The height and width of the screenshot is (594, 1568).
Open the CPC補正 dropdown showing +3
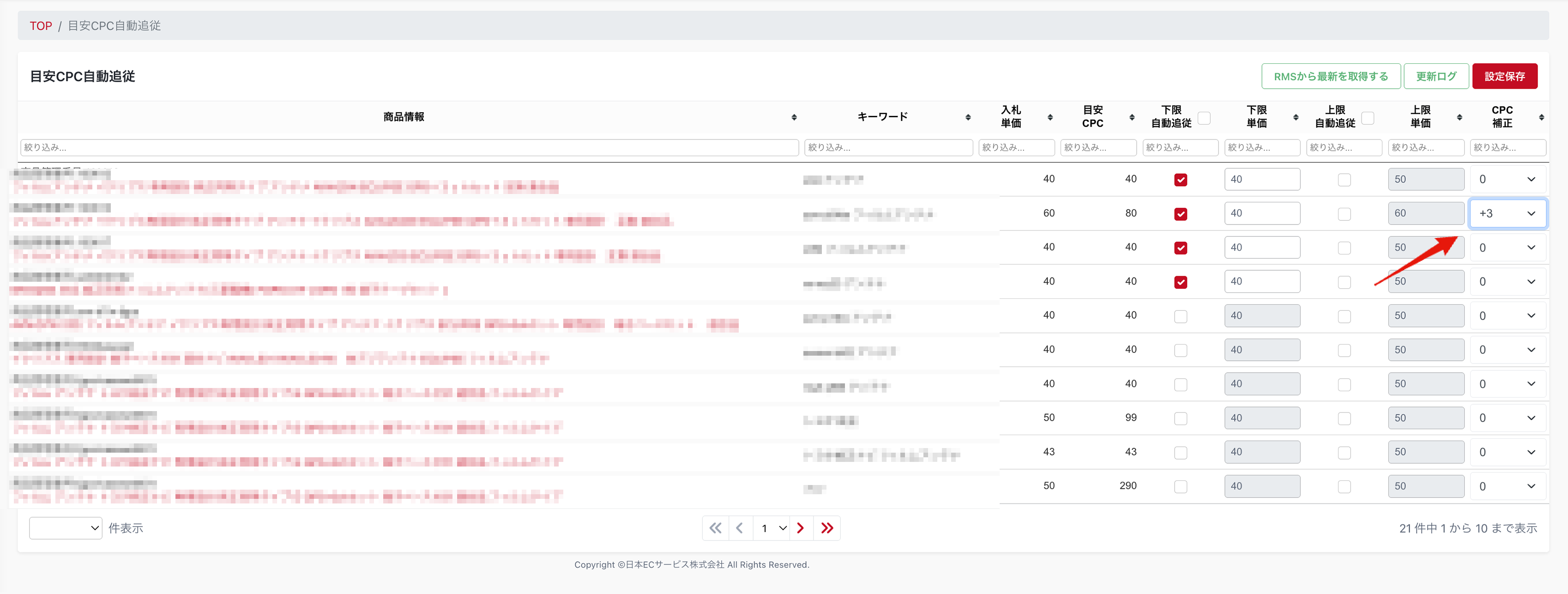coord(1507,213)
